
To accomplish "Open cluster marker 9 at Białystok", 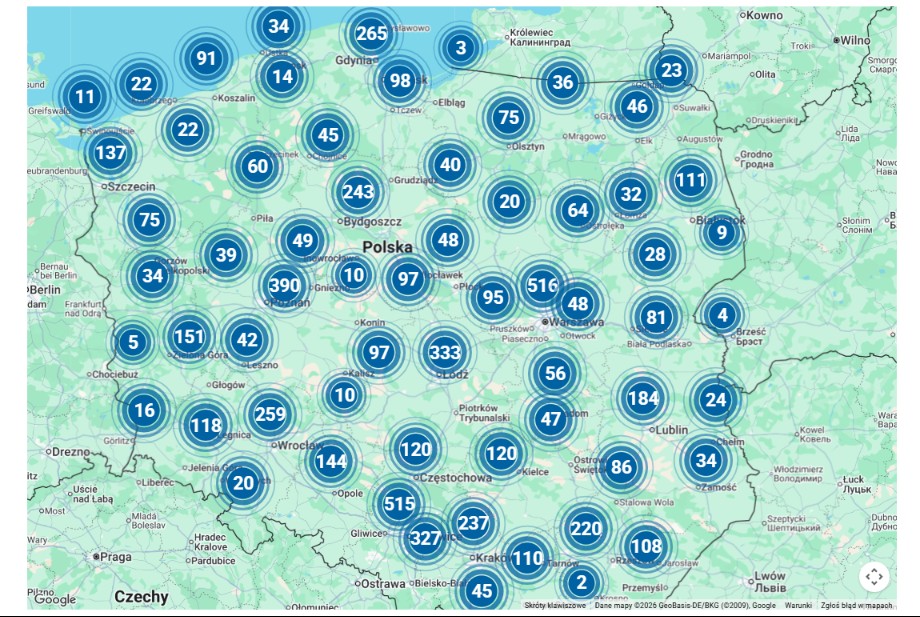I will click(722, 232).
